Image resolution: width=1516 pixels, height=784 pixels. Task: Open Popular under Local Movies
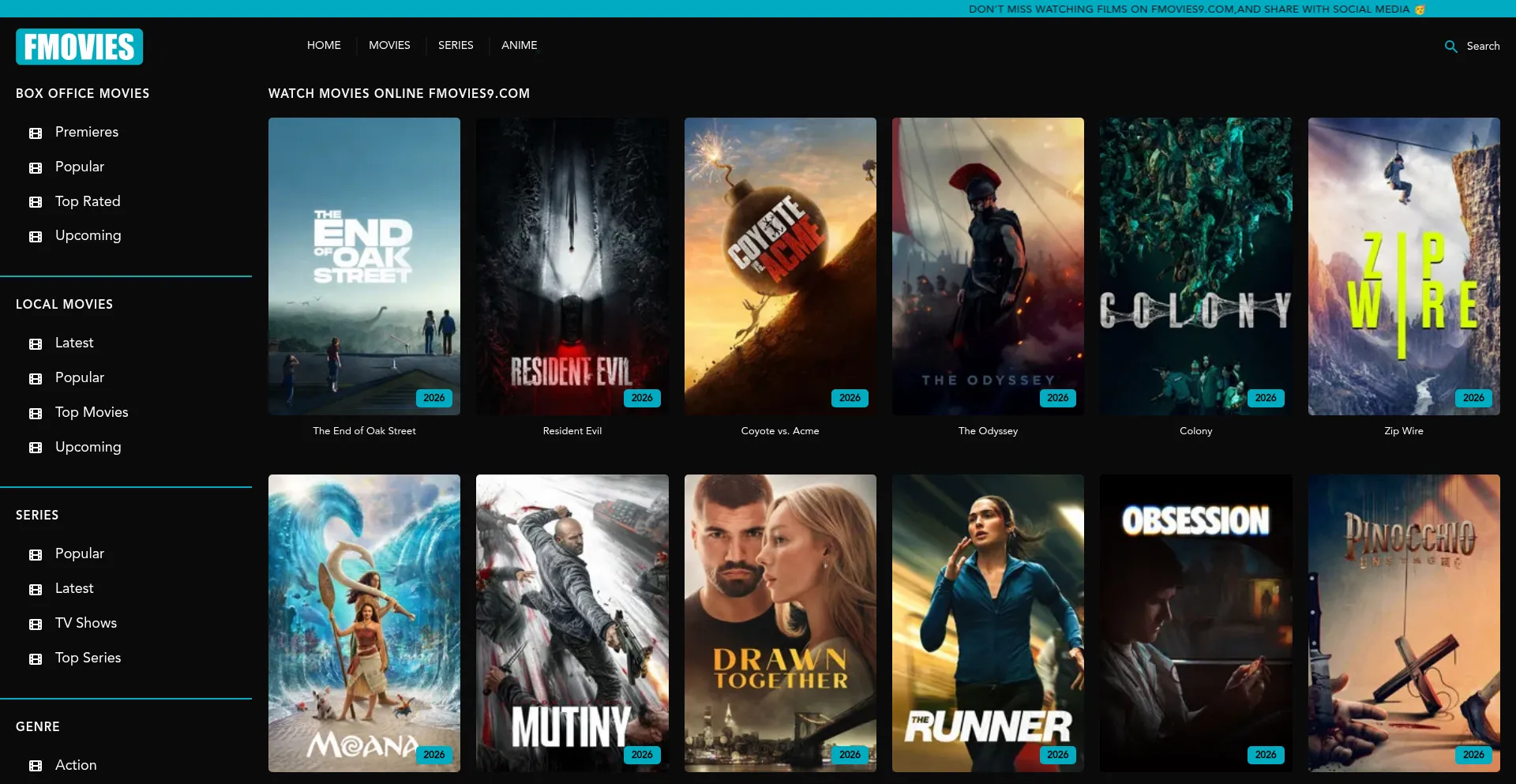[x=80, y=377]
